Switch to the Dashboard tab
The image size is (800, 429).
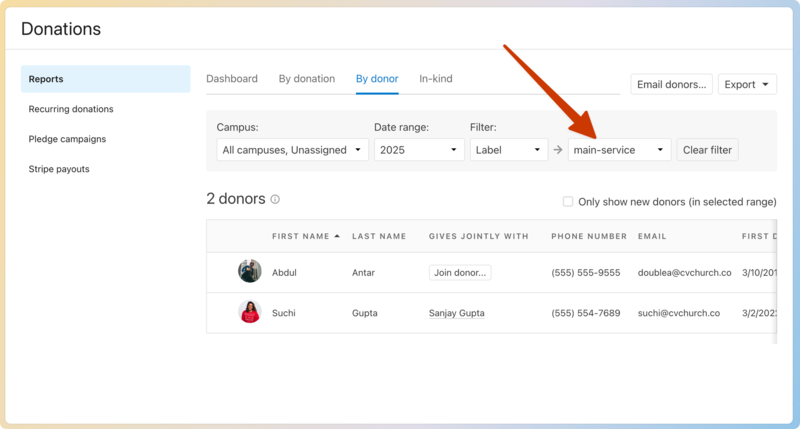tap(232, 79)
